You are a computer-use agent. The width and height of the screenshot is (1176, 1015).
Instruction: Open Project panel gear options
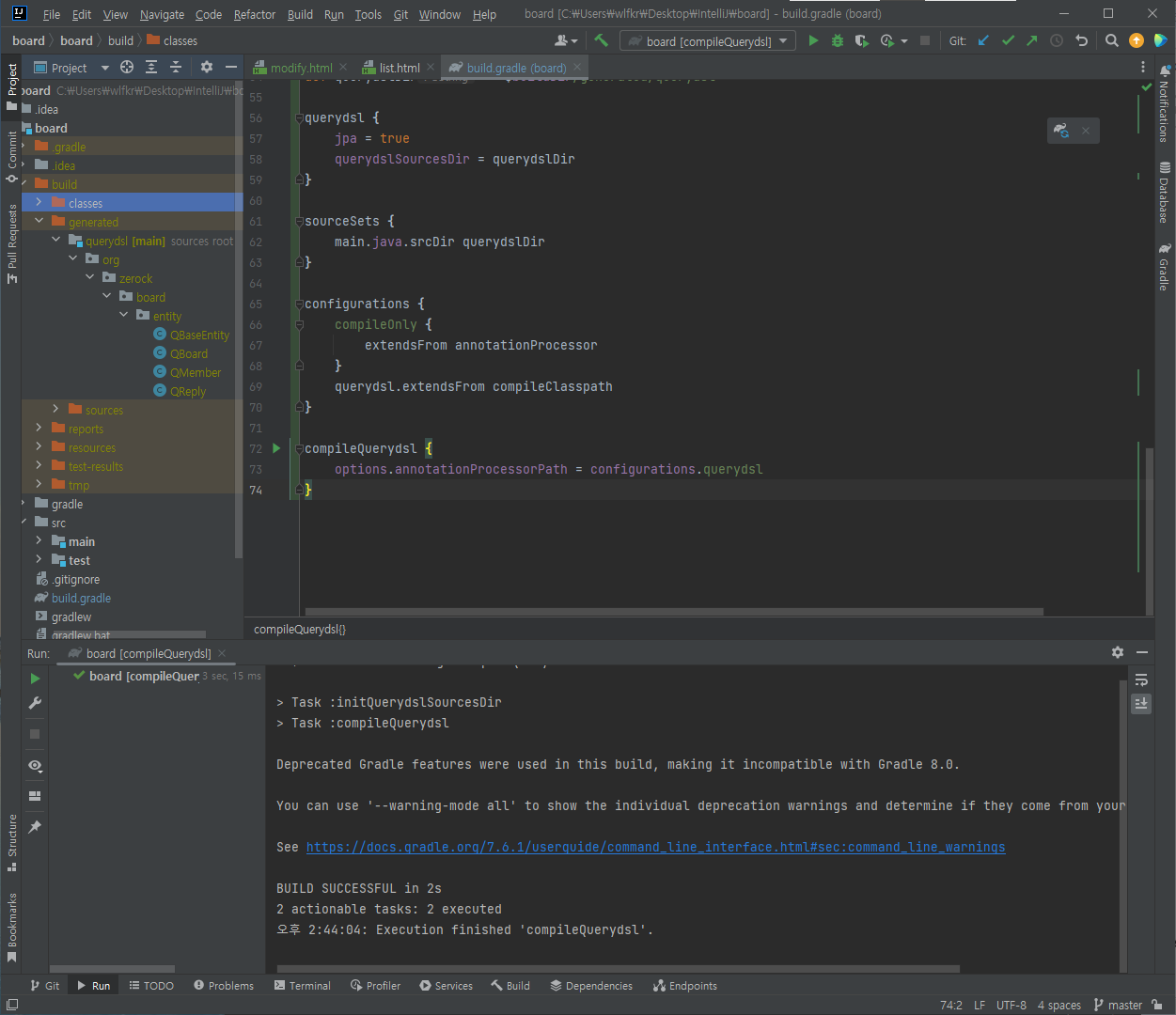tap(207, 67)
